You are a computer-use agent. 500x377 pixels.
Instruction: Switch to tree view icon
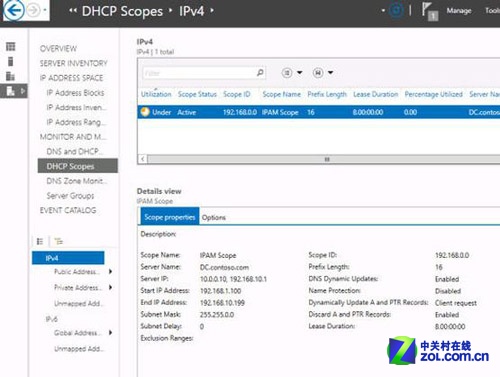(59, 241)
